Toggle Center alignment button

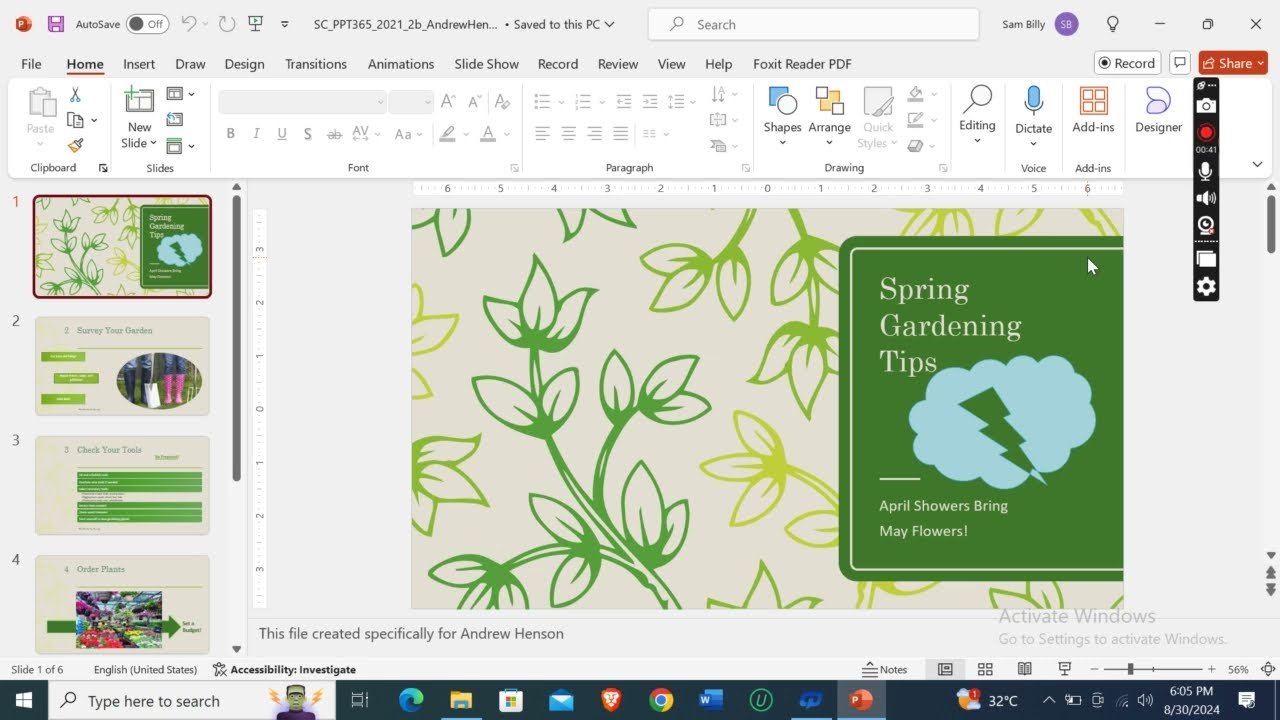coord(568,134)
